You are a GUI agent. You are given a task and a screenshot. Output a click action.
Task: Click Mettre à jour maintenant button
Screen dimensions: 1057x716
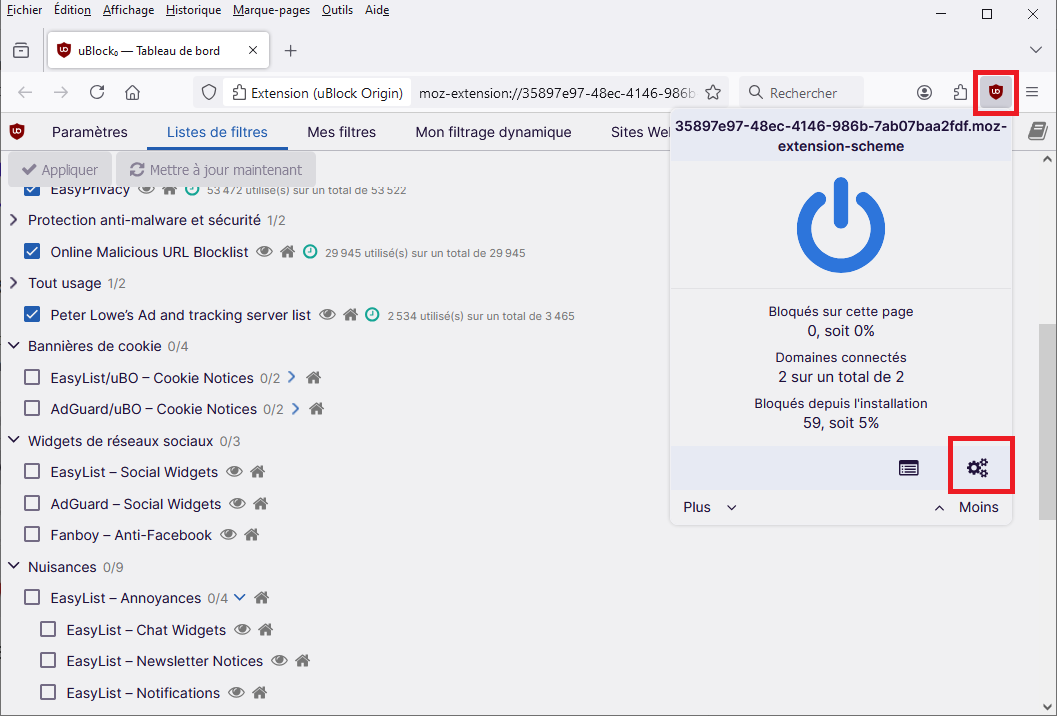click(216, 170)
